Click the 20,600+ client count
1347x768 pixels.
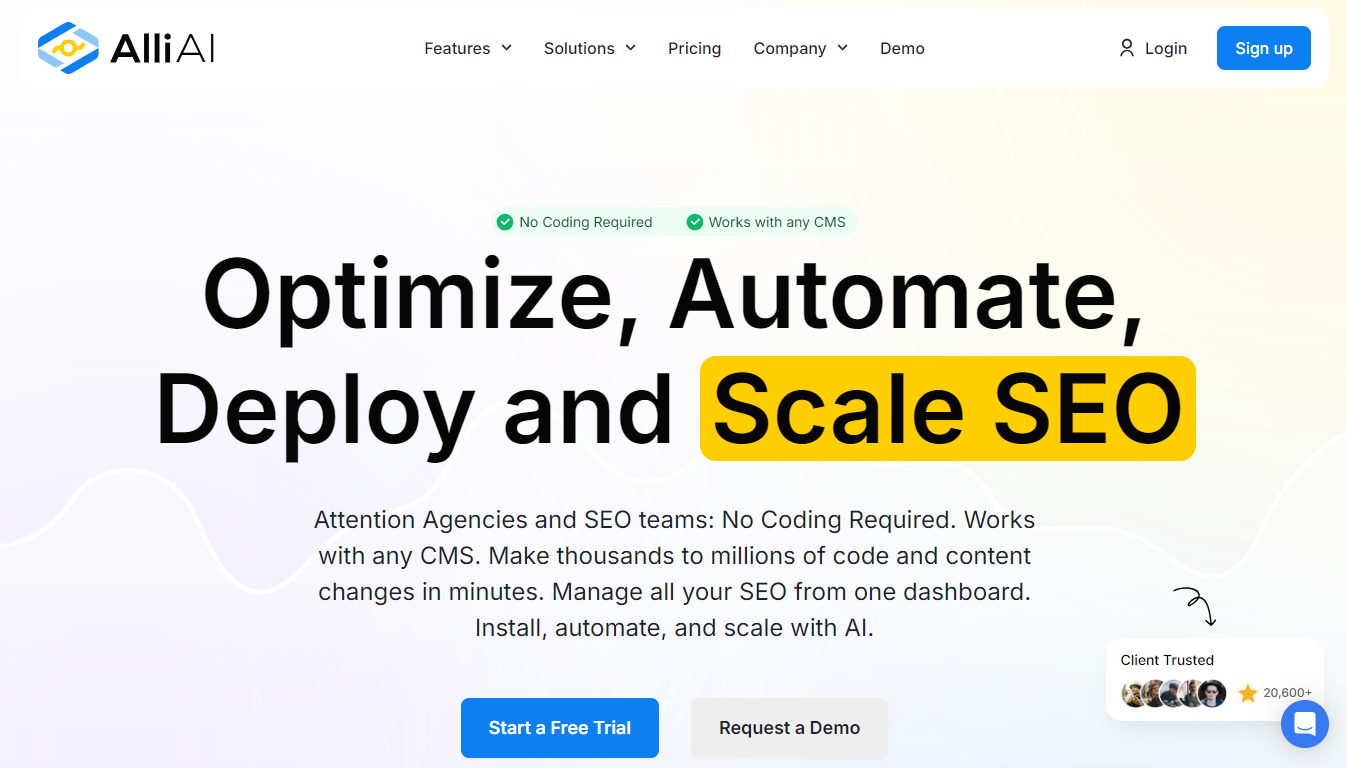click(x=1287, y=693)
